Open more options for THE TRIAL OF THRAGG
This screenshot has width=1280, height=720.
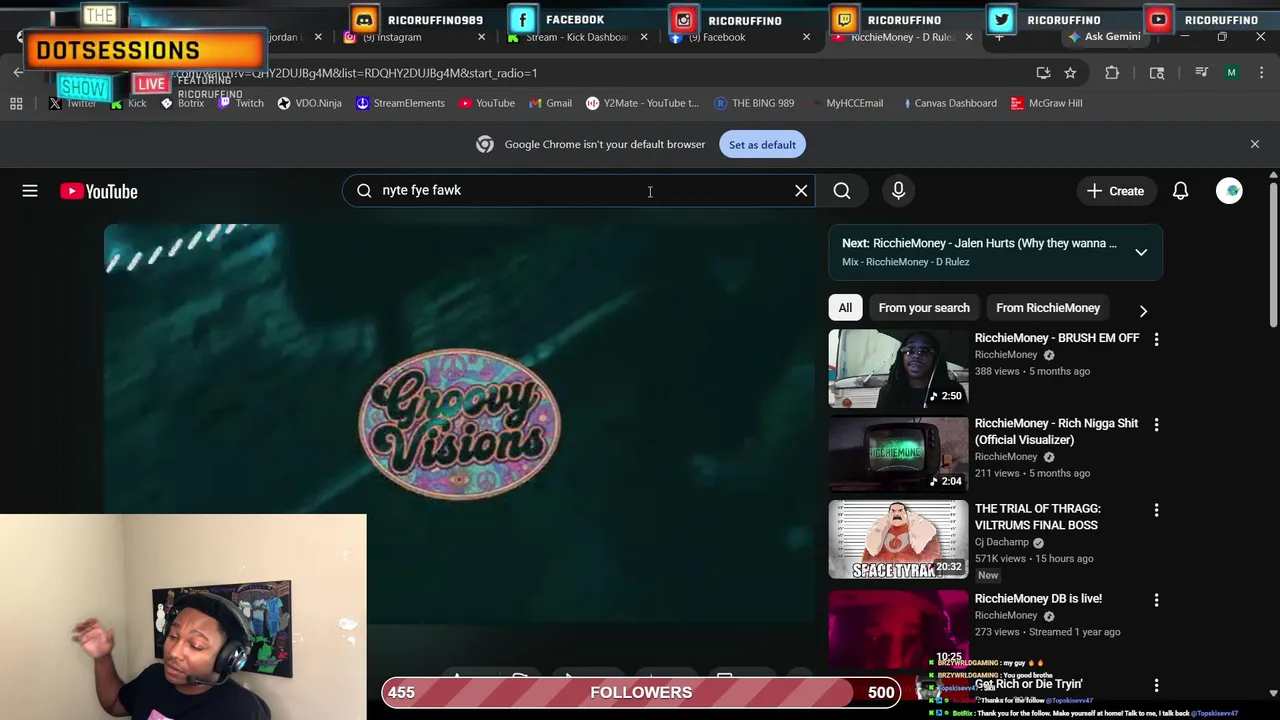1156,510
